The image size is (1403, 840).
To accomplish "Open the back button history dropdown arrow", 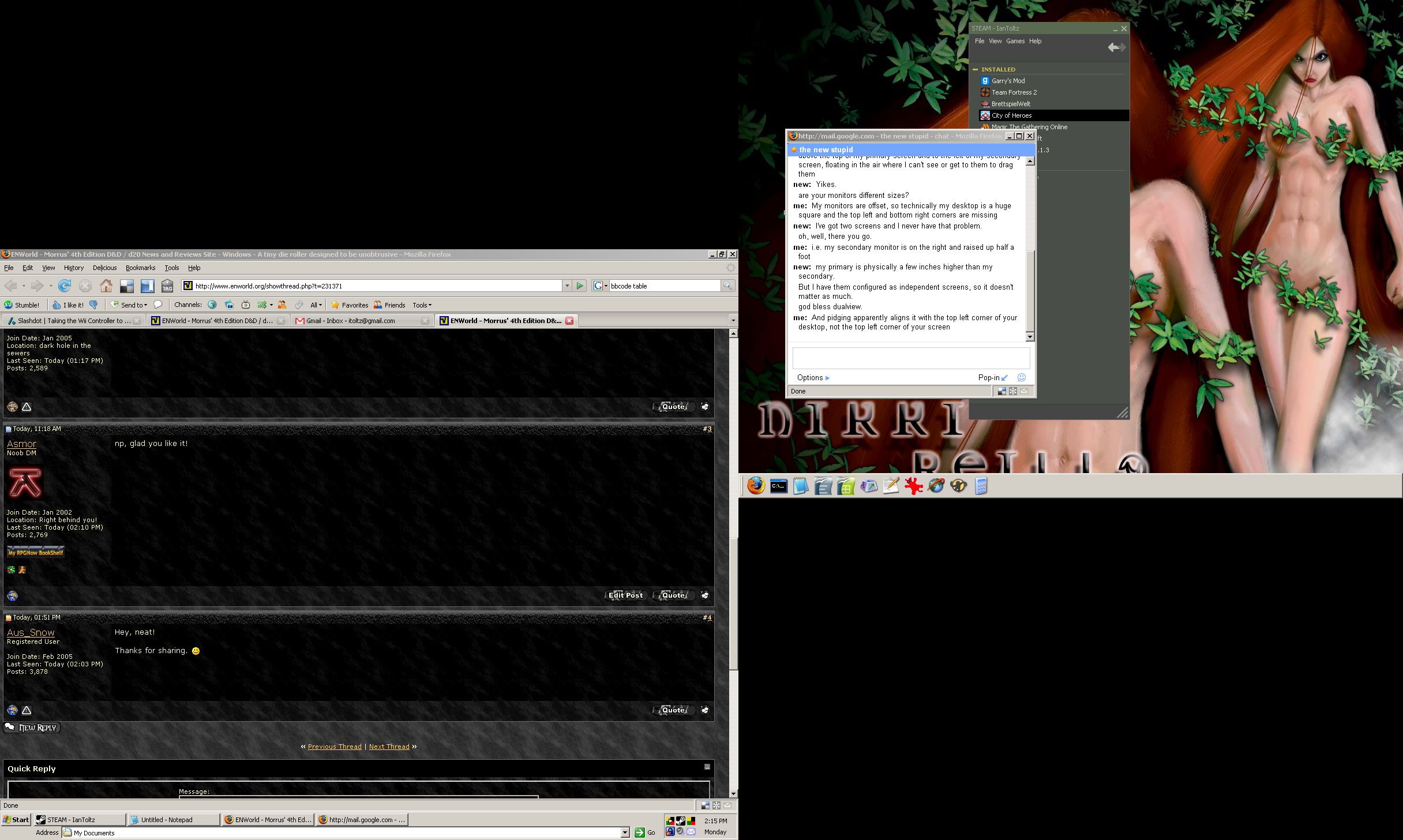I will 23,286.
